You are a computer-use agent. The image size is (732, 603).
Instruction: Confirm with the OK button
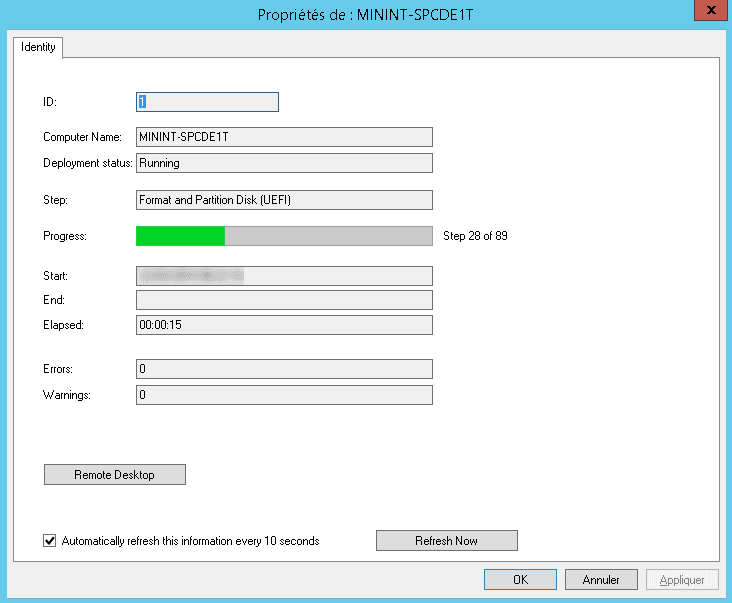[520, 580]
